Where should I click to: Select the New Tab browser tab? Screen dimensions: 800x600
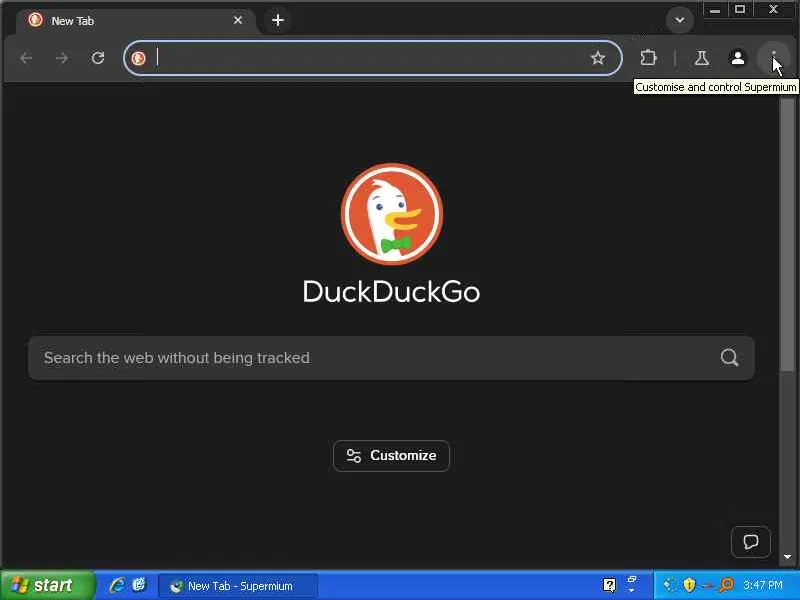[135, 21]
